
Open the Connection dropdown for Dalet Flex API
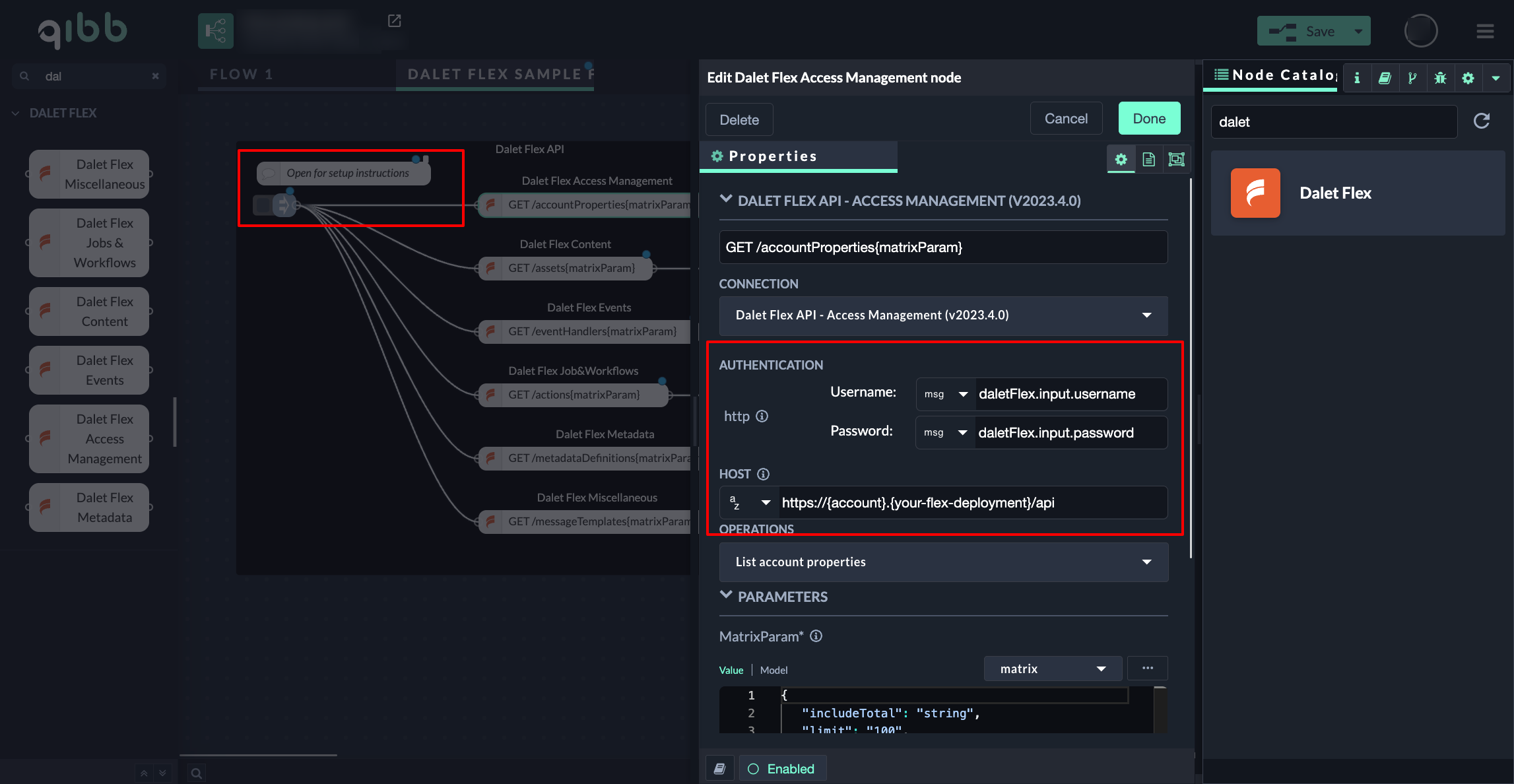click(943, 315)
